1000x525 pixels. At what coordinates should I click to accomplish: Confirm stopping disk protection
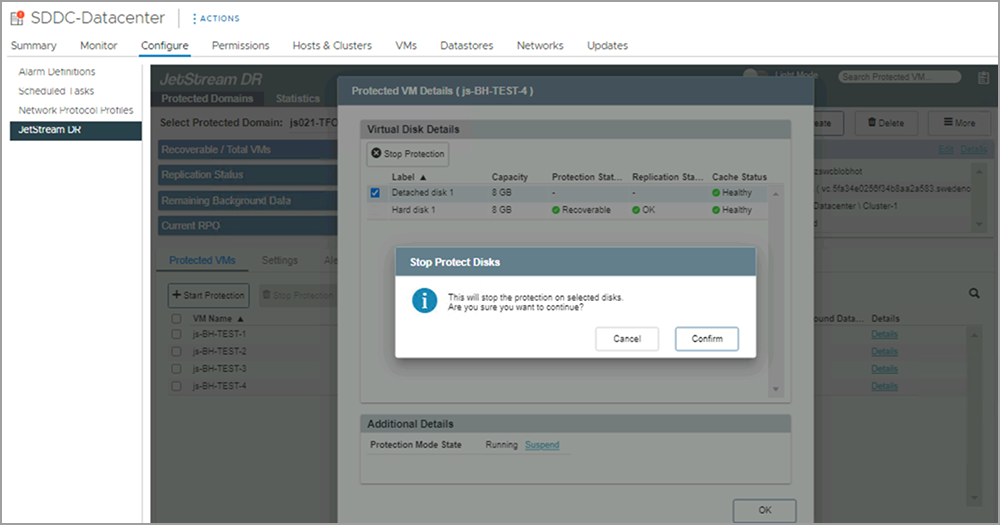coord(706,339)
